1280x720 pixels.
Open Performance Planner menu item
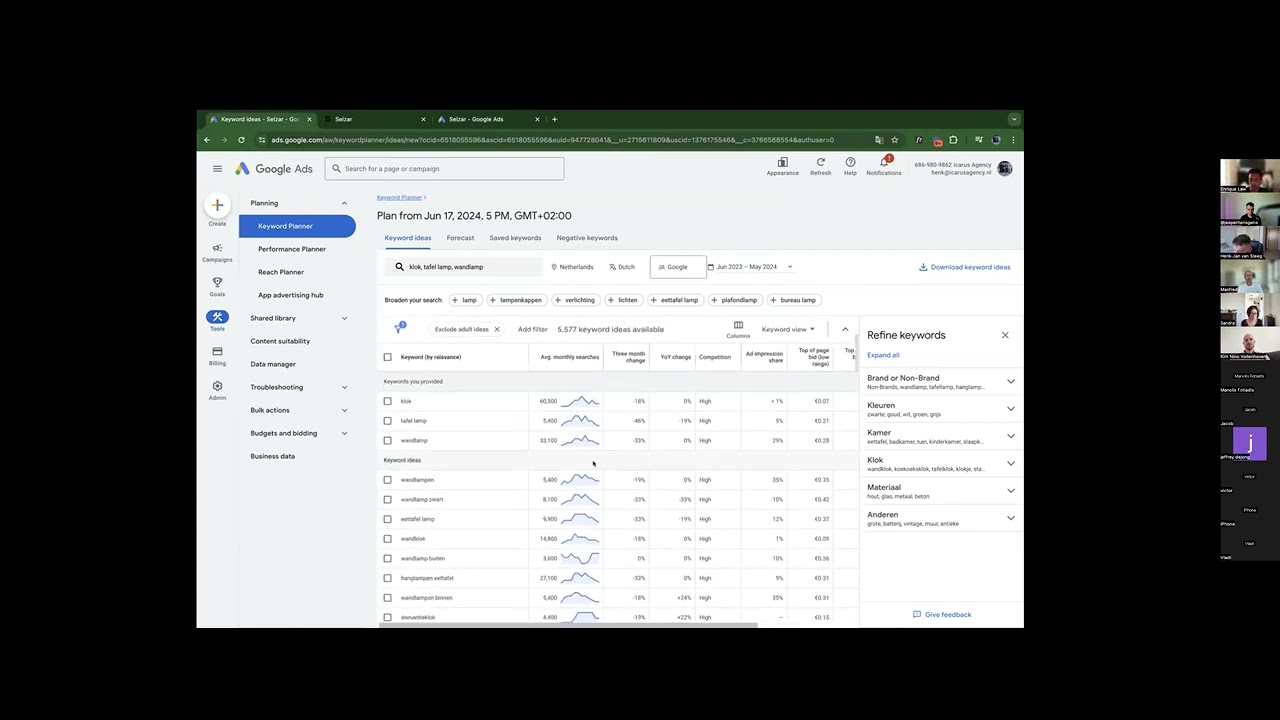pyautogui.click(x=292, y=249)
